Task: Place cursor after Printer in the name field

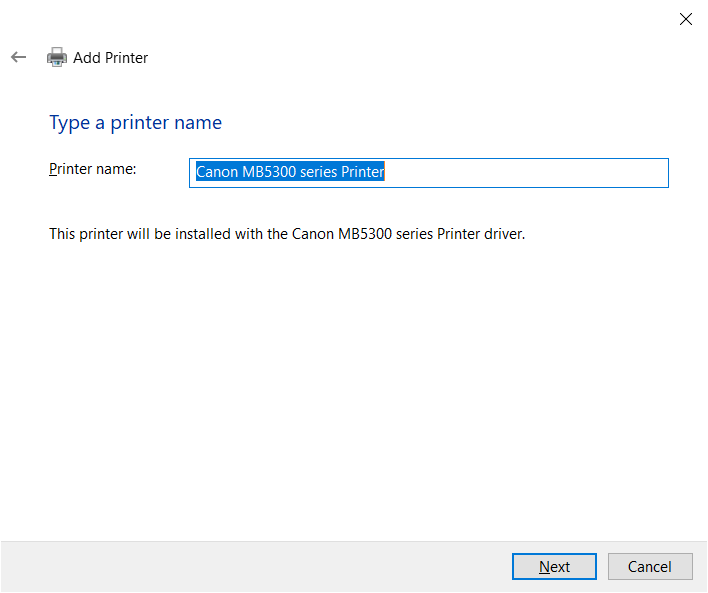Action: tap(385, 172)
